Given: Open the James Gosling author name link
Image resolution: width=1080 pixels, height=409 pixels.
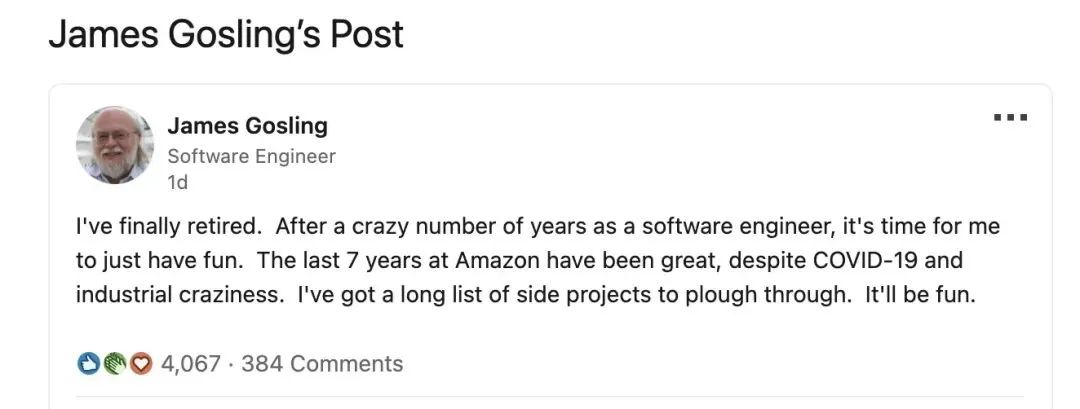Looking at the screenshot, I should click(x=248, y=126).
